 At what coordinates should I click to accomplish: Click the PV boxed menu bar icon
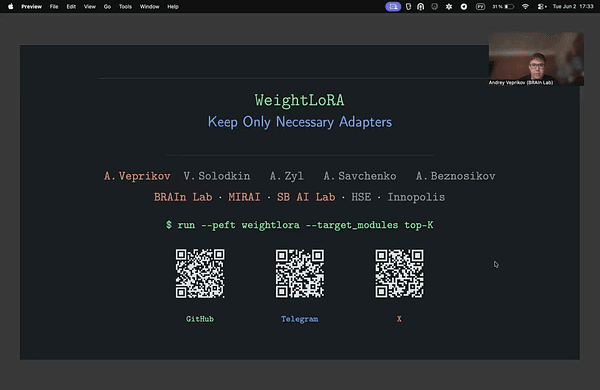pos(480,7)
